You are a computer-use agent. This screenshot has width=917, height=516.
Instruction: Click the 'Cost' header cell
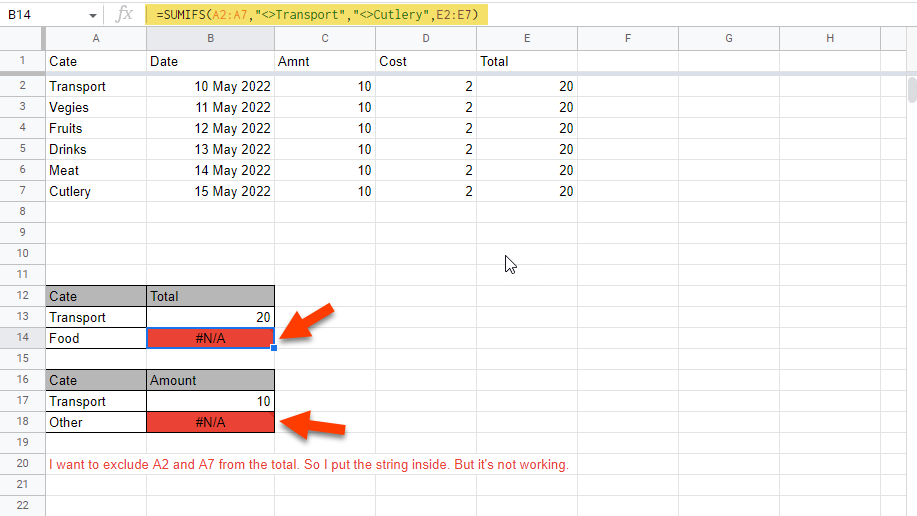(x=426, y=61)
